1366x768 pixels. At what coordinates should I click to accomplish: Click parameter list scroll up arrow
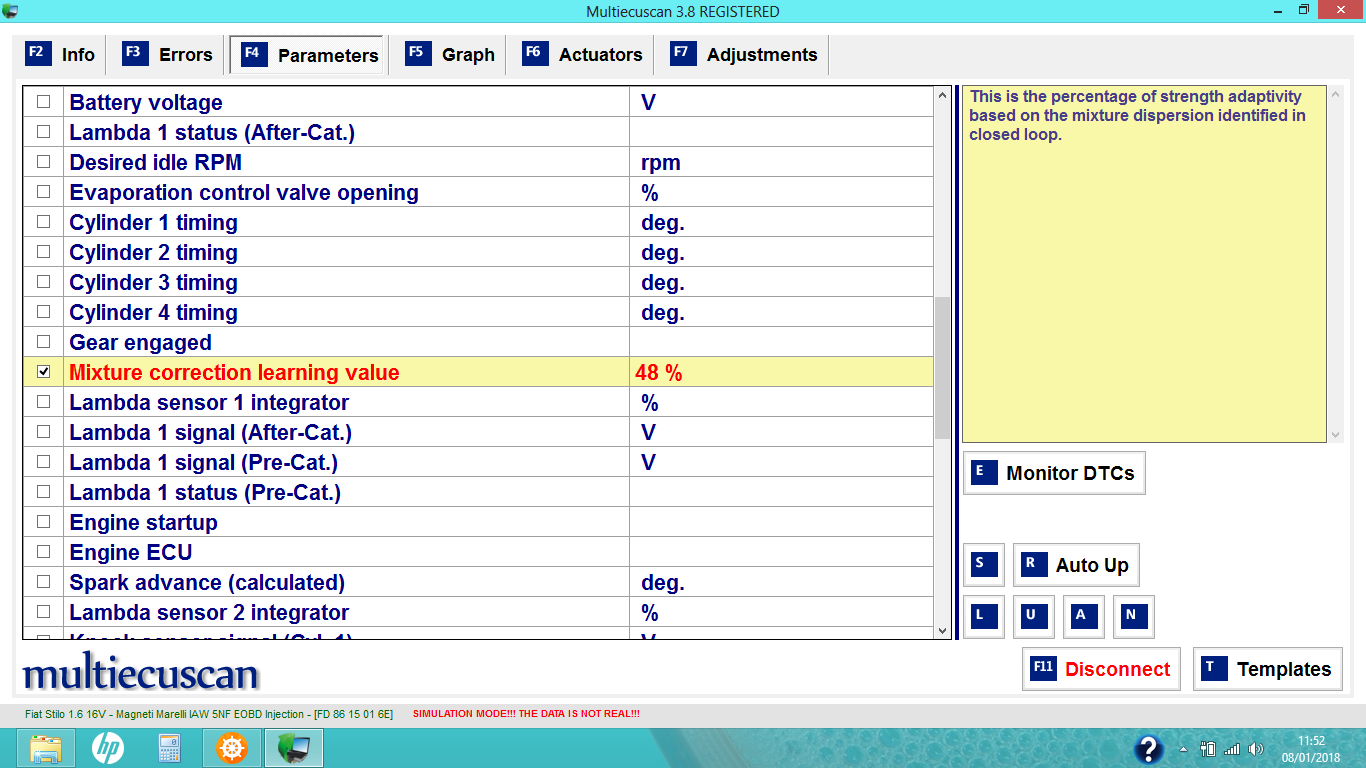point(942,96)
